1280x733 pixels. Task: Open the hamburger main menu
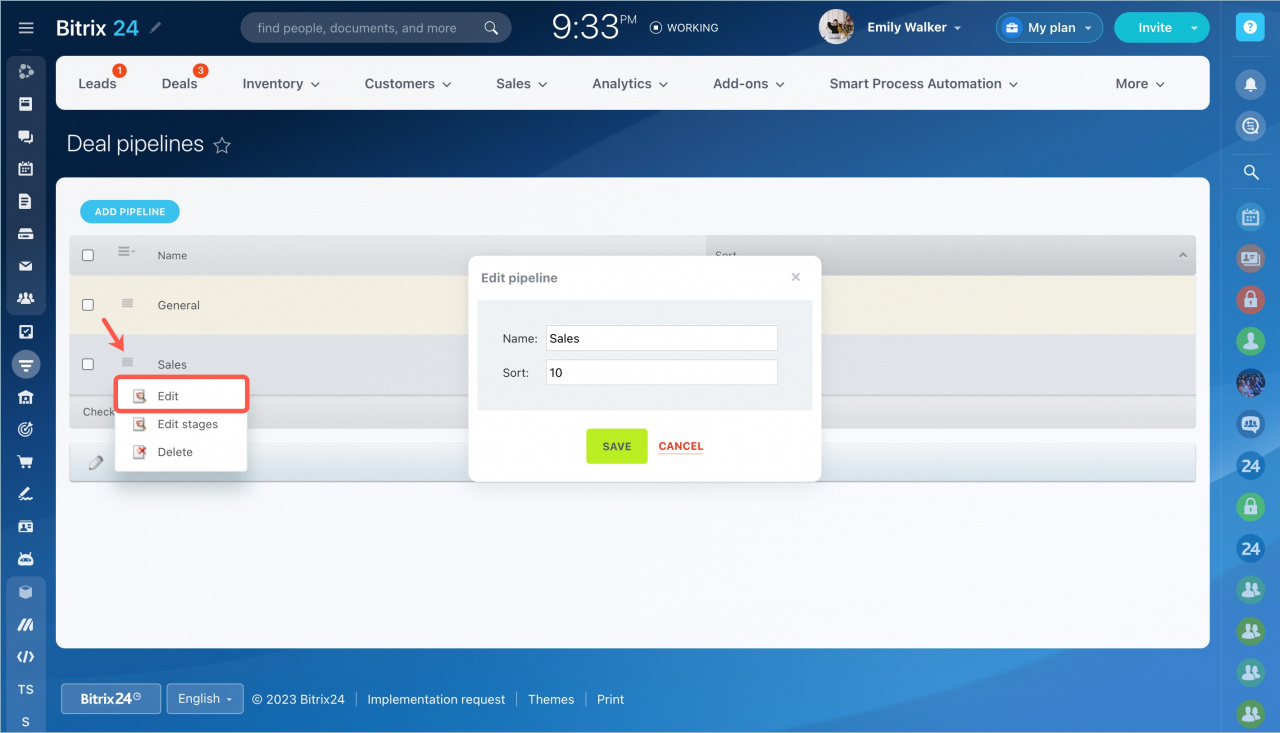coord(26,28)
